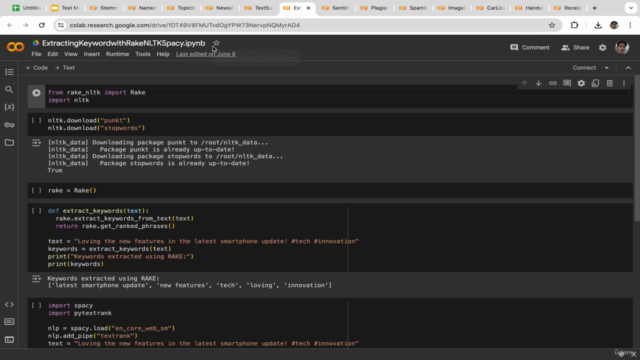
Task: Move the selected cell up
Action: pos(524,83)
